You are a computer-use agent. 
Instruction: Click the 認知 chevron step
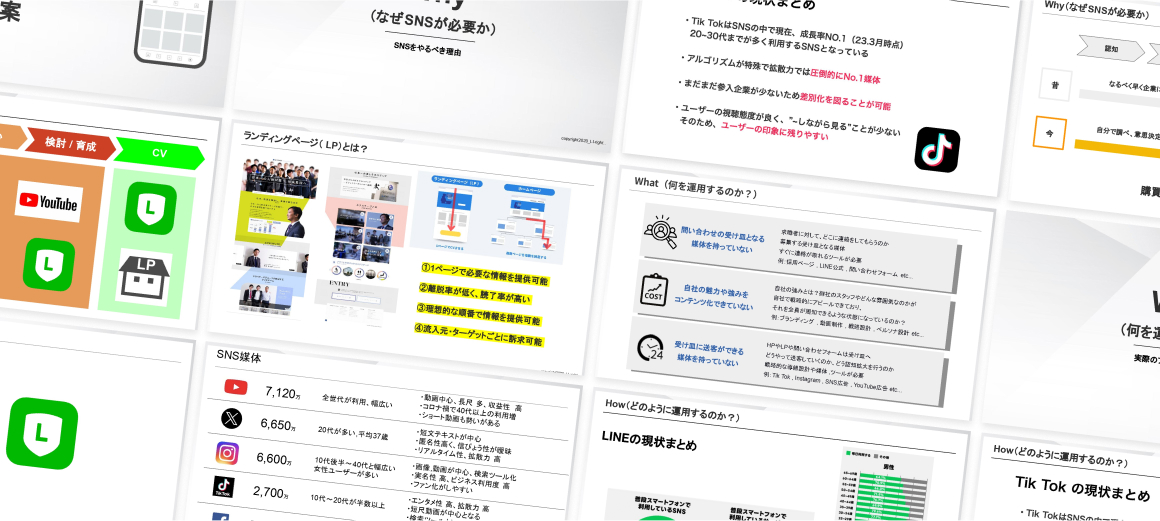pyautogui.click(x=1110, y=47)
